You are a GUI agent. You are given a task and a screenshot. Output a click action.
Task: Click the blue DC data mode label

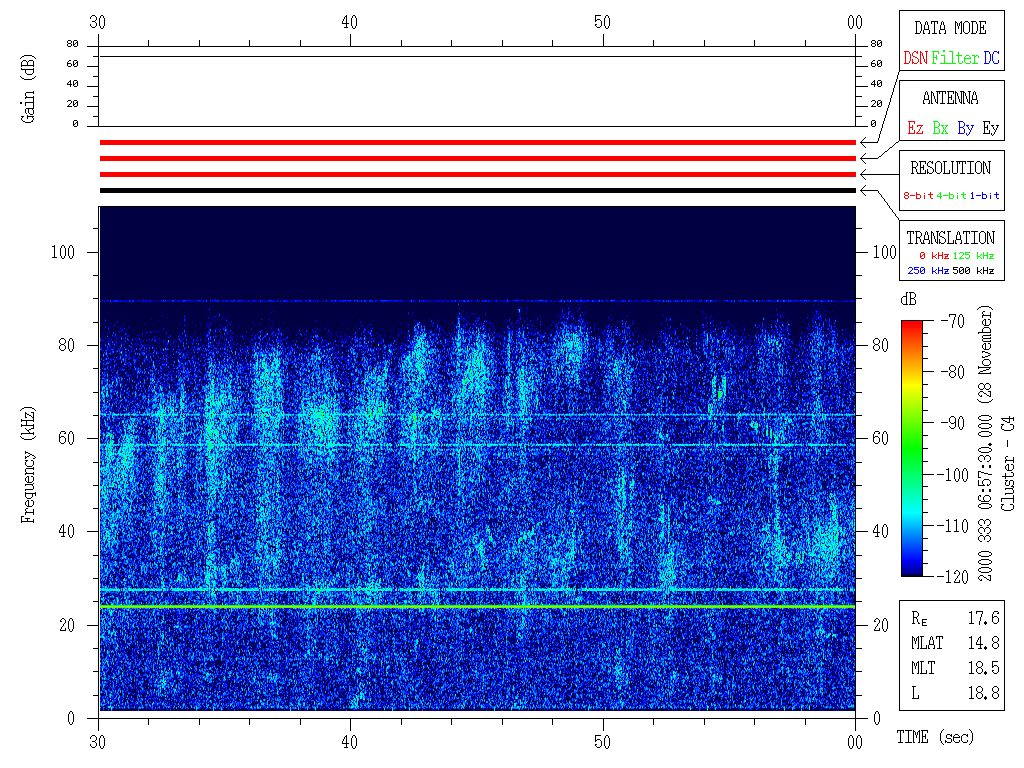click(991, 58)
